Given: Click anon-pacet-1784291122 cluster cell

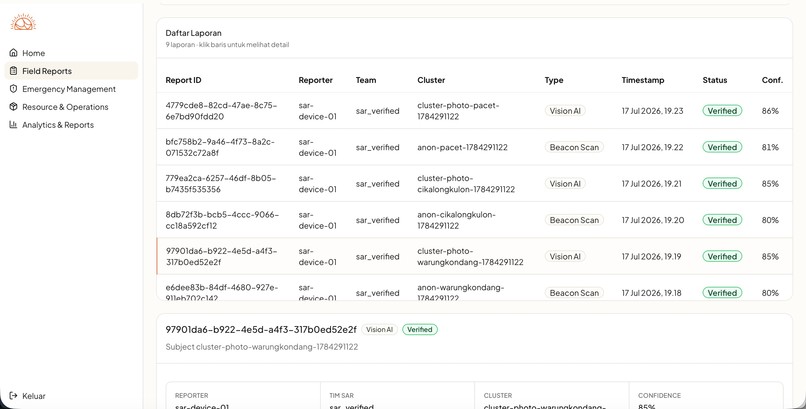Looking at the screenshot, I should [x=463, y=147].
